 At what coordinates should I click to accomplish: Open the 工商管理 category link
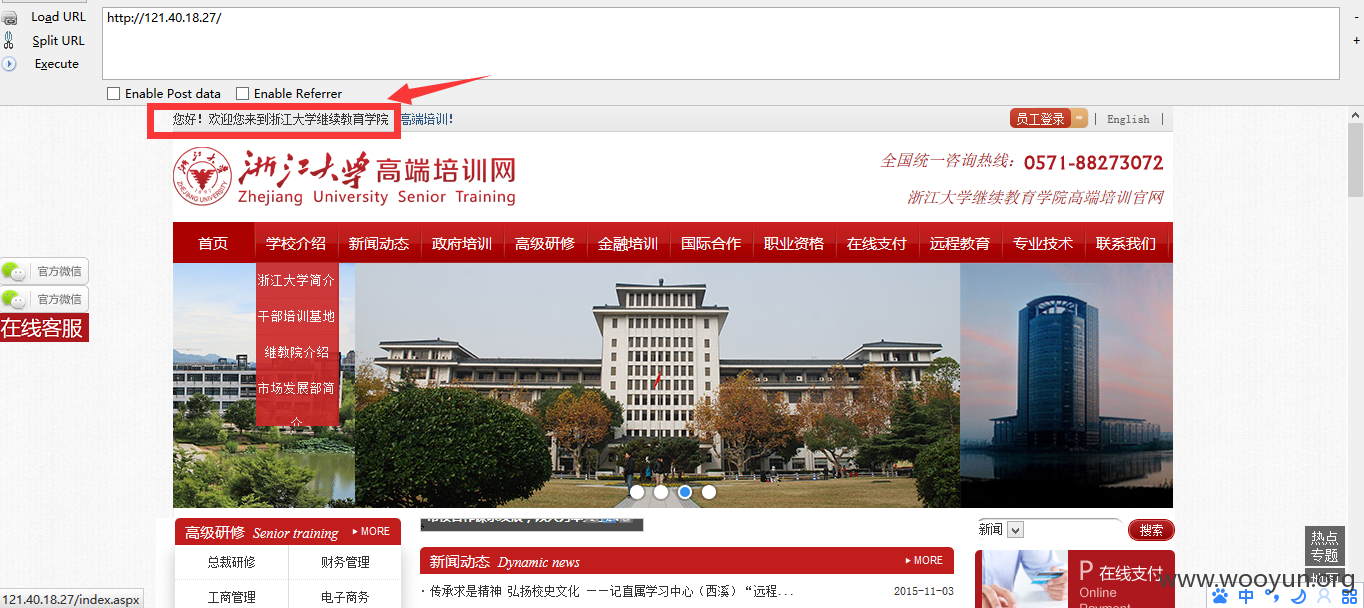[231, 597]
